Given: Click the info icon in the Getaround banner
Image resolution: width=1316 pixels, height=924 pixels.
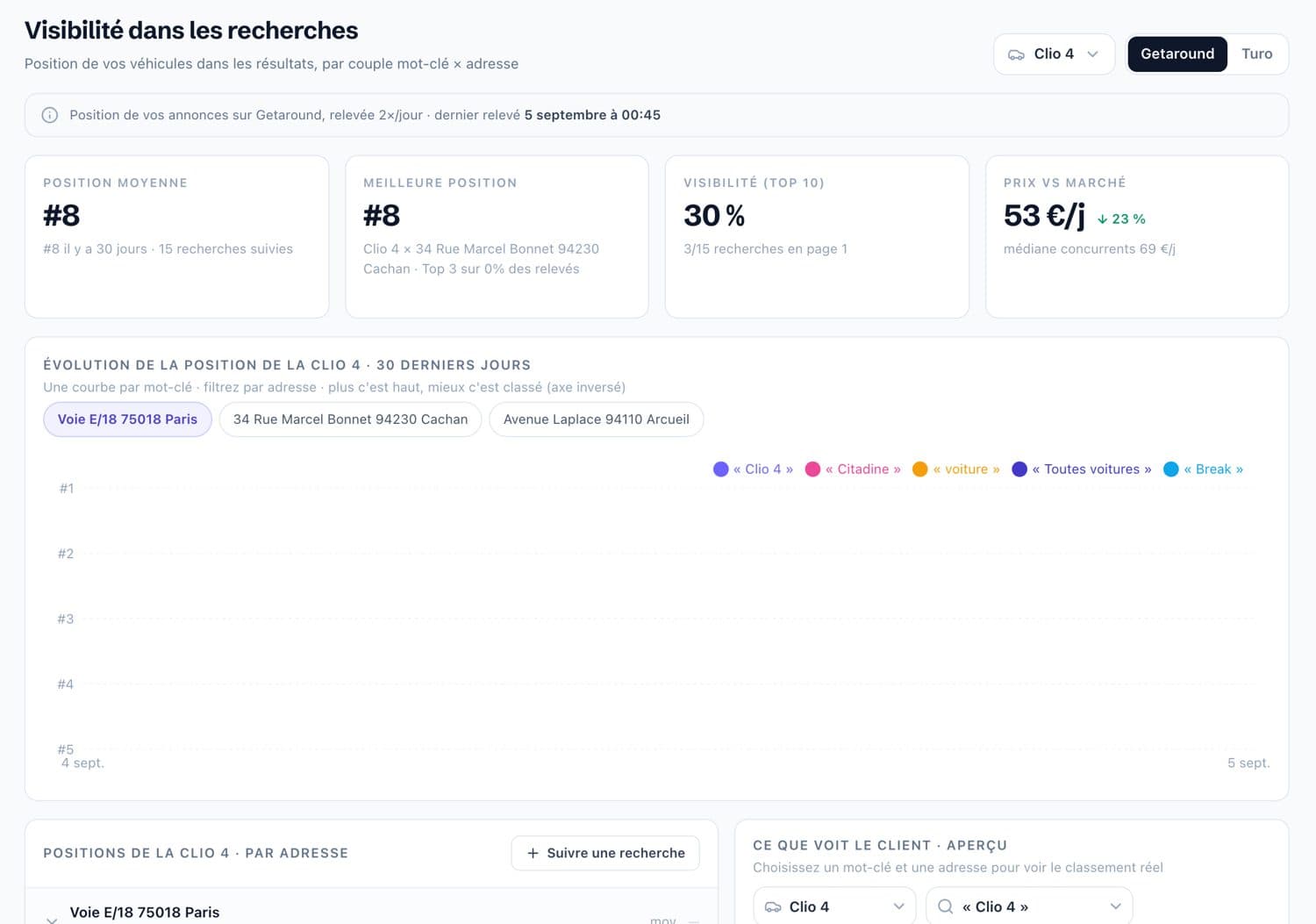Looking at the screenshot, I should click(50, 115).
